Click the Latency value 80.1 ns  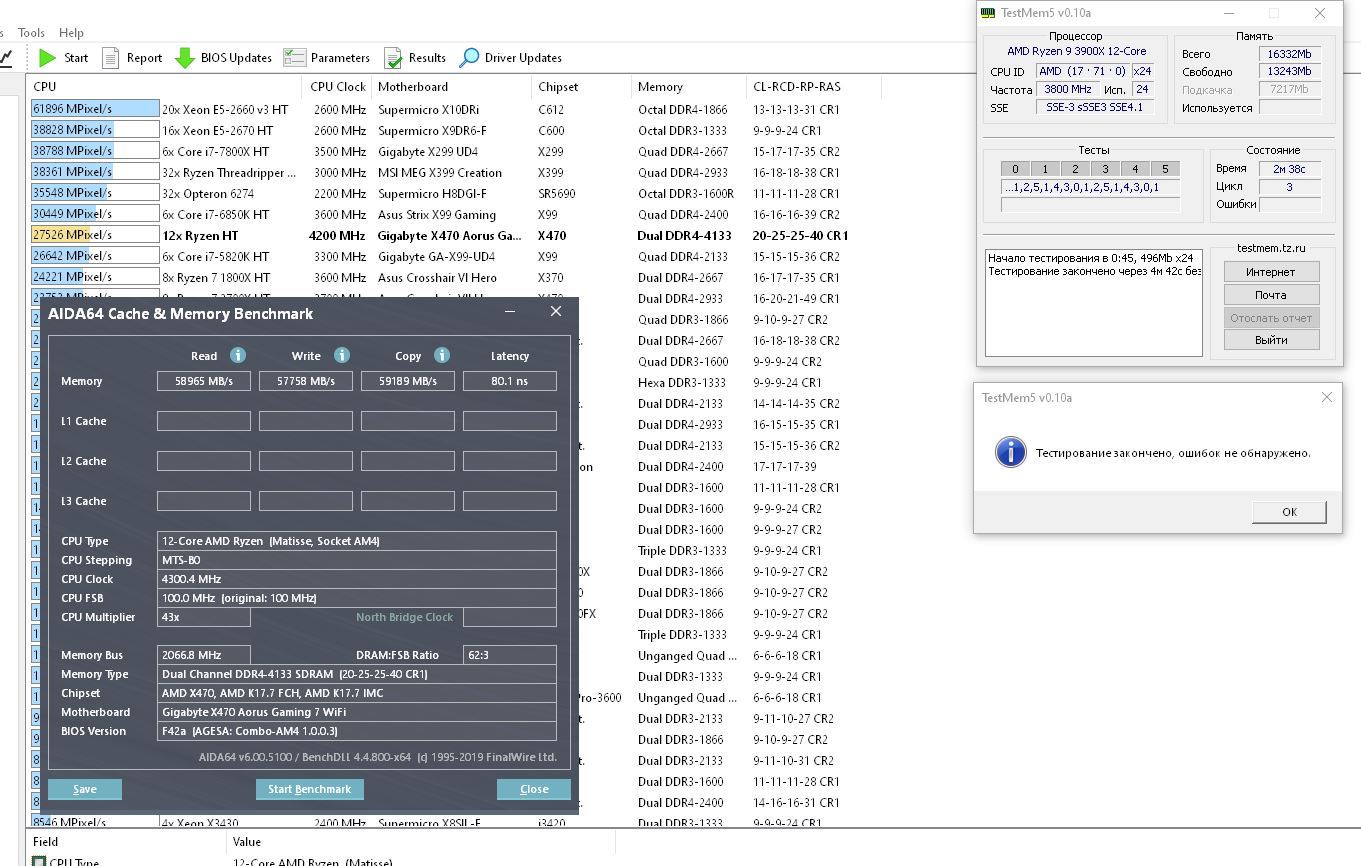click(x=510, y=381)
